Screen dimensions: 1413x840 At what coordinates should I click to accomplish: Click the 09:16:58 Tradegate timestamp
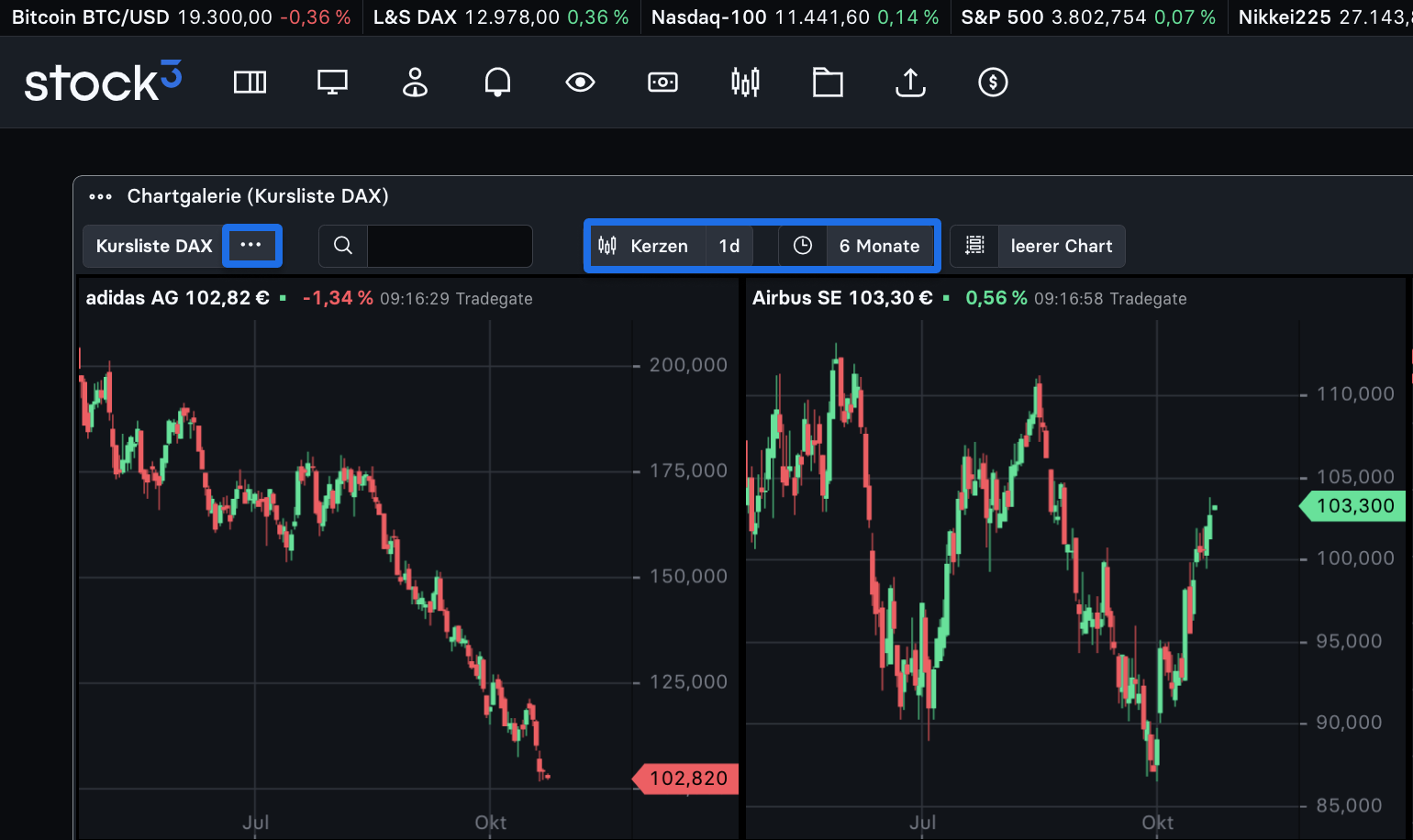[1110, 299]
